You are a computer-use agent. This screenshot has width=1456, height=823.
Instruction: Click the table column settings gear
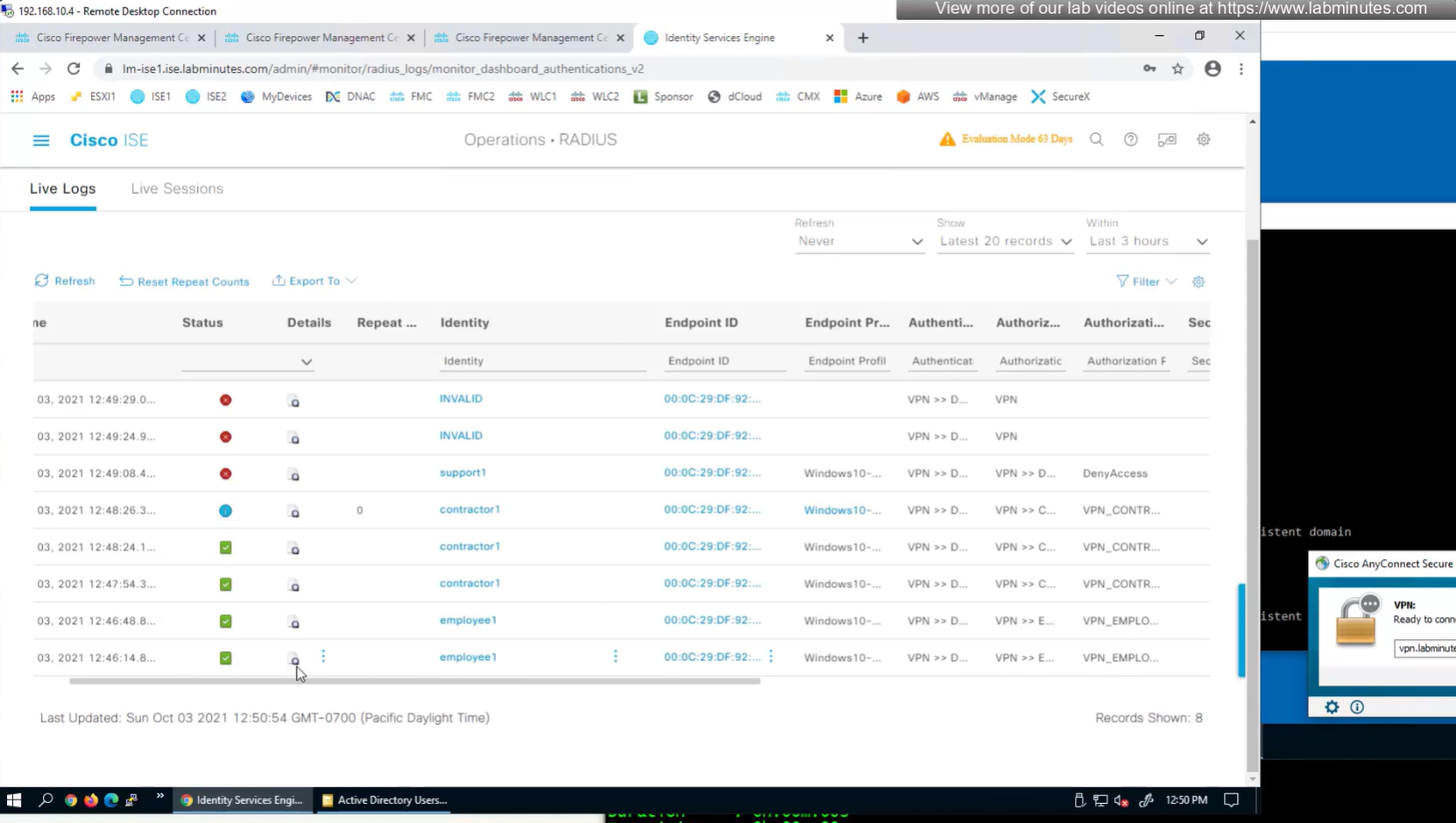[x=1198, y=281]
